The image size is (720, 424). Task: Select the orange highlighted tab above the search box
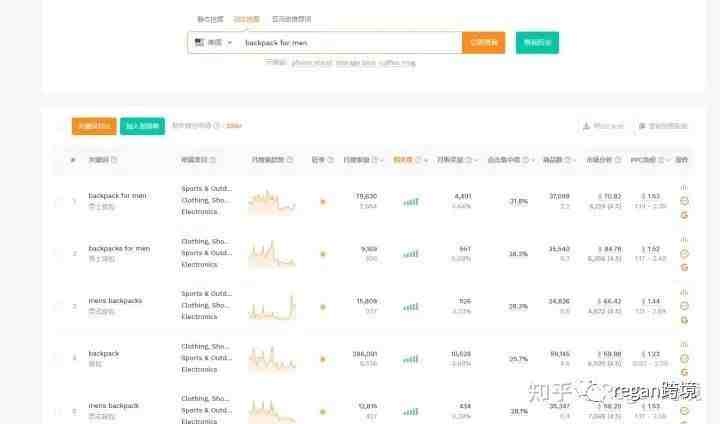point(247,19)
